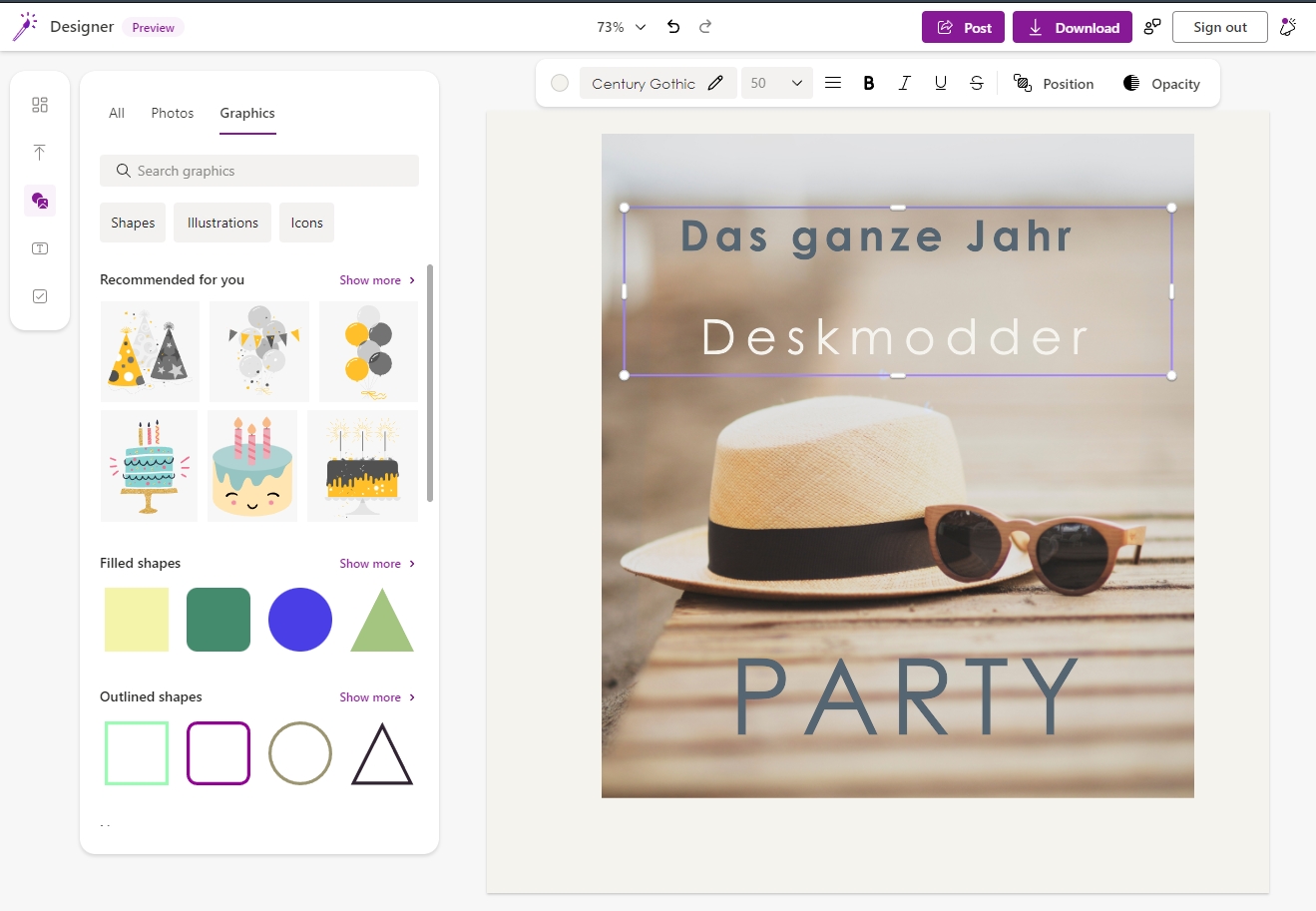Toggle bold formatting

[869, 83]
